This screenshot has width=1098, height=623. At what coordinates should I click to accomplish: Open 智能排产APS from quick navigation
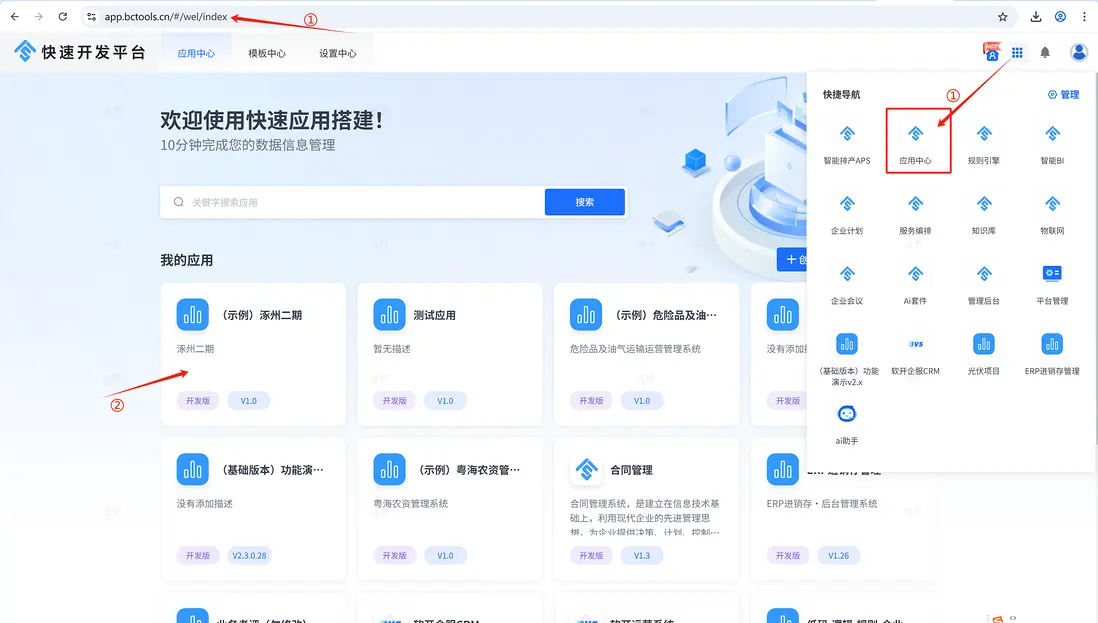point(846,140)
